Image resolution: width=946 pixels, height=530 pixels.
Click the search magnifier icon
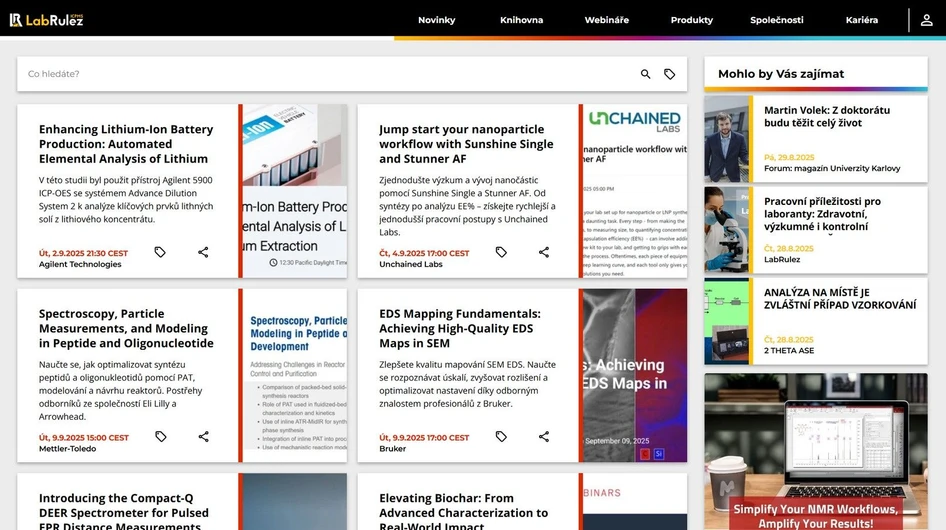click(645, 74)
